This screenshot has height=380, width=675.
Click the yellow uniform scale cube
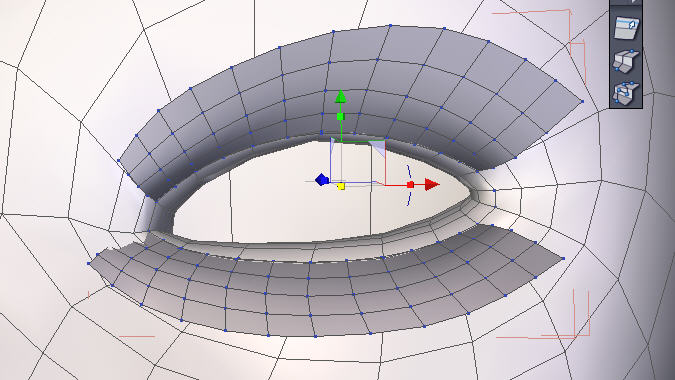[x=341, y=186]
